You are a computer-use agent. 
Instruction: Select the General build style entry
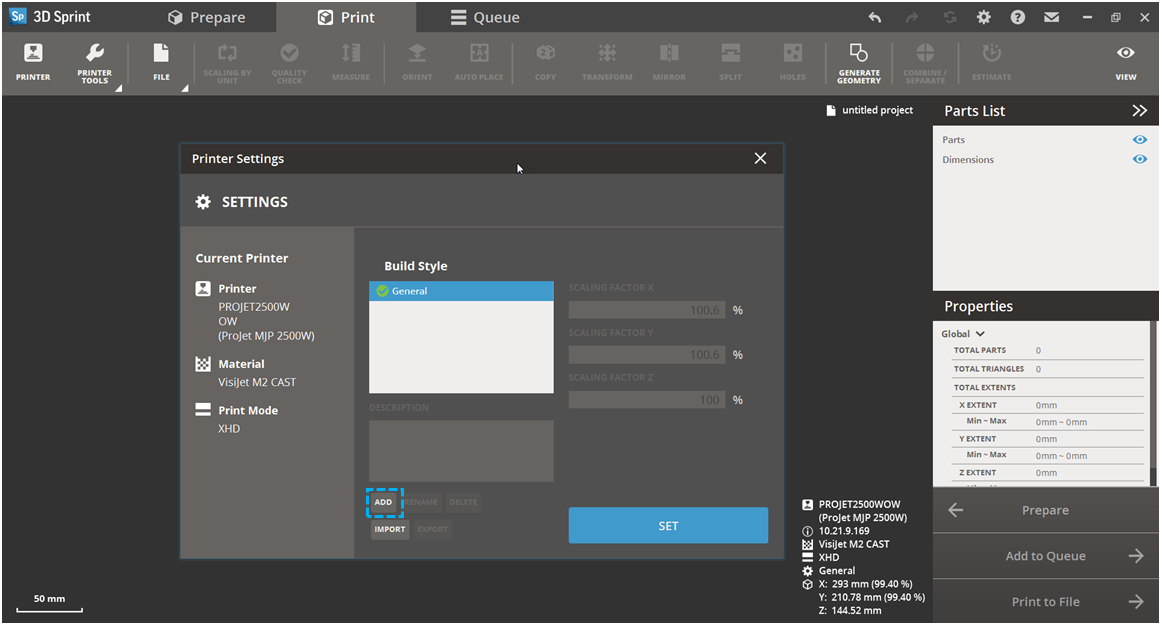click(x=461, y=291)
